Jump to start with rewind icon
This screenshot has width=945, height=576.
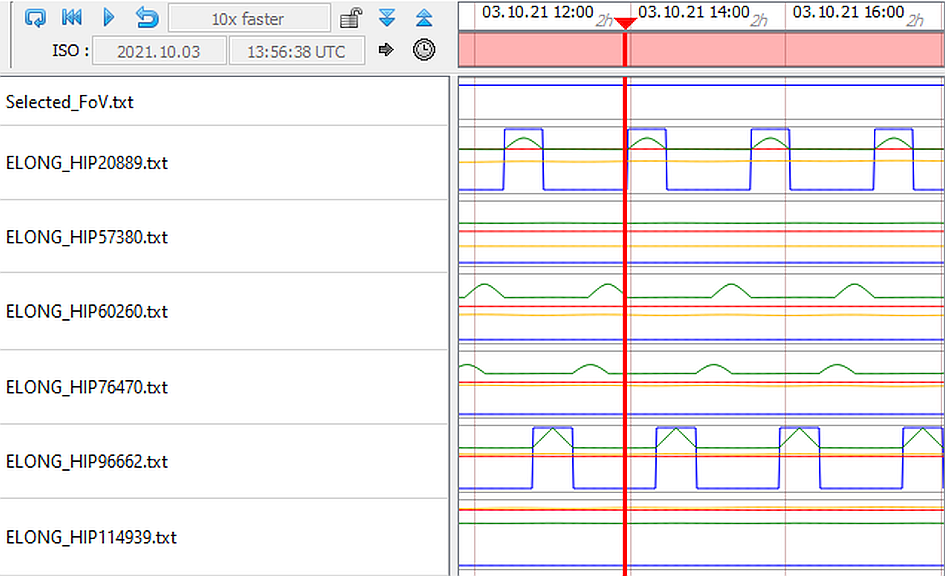coord(72,17)
